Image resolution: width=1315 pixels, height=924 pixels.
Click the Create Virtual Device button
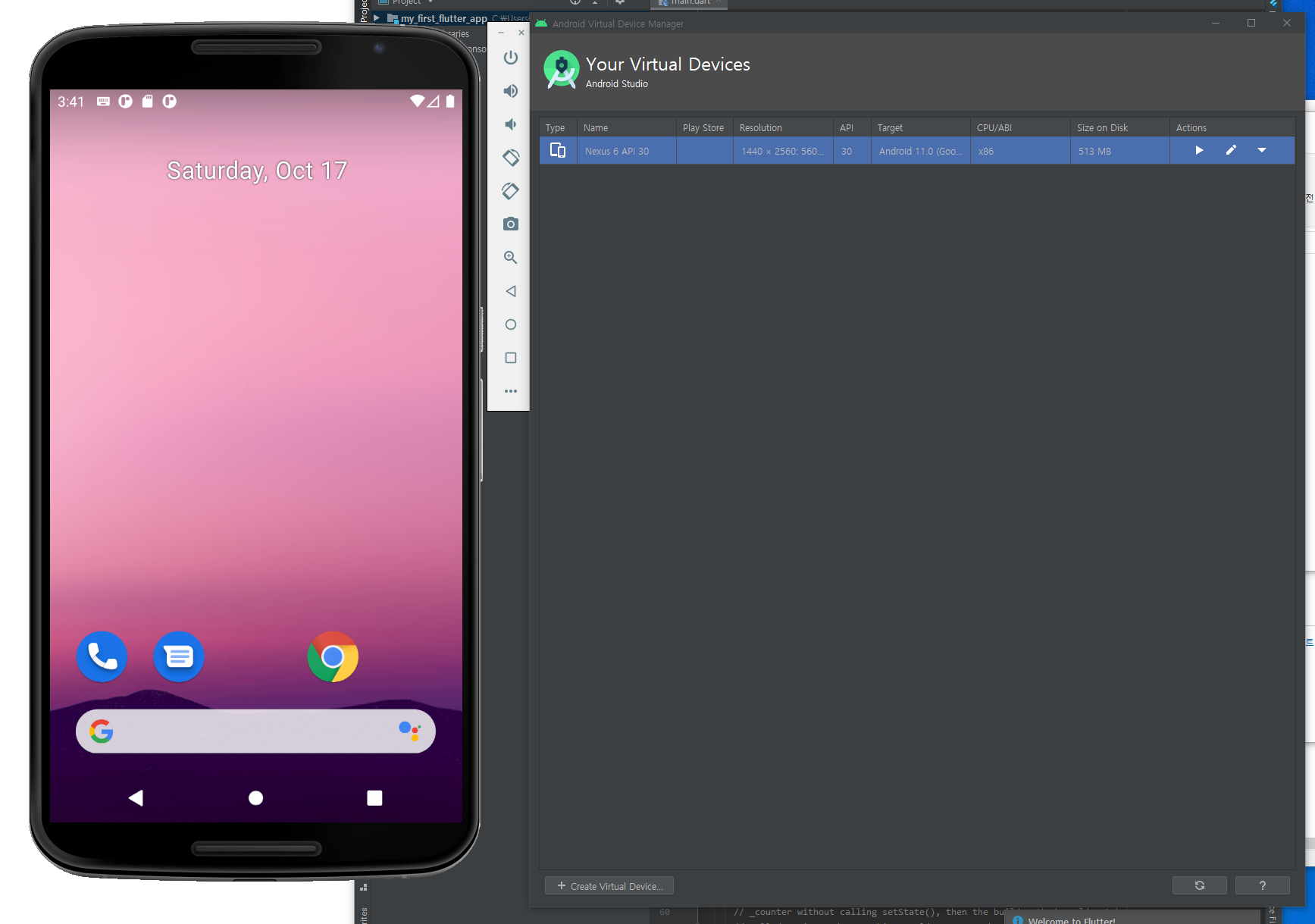pos(609,886)
